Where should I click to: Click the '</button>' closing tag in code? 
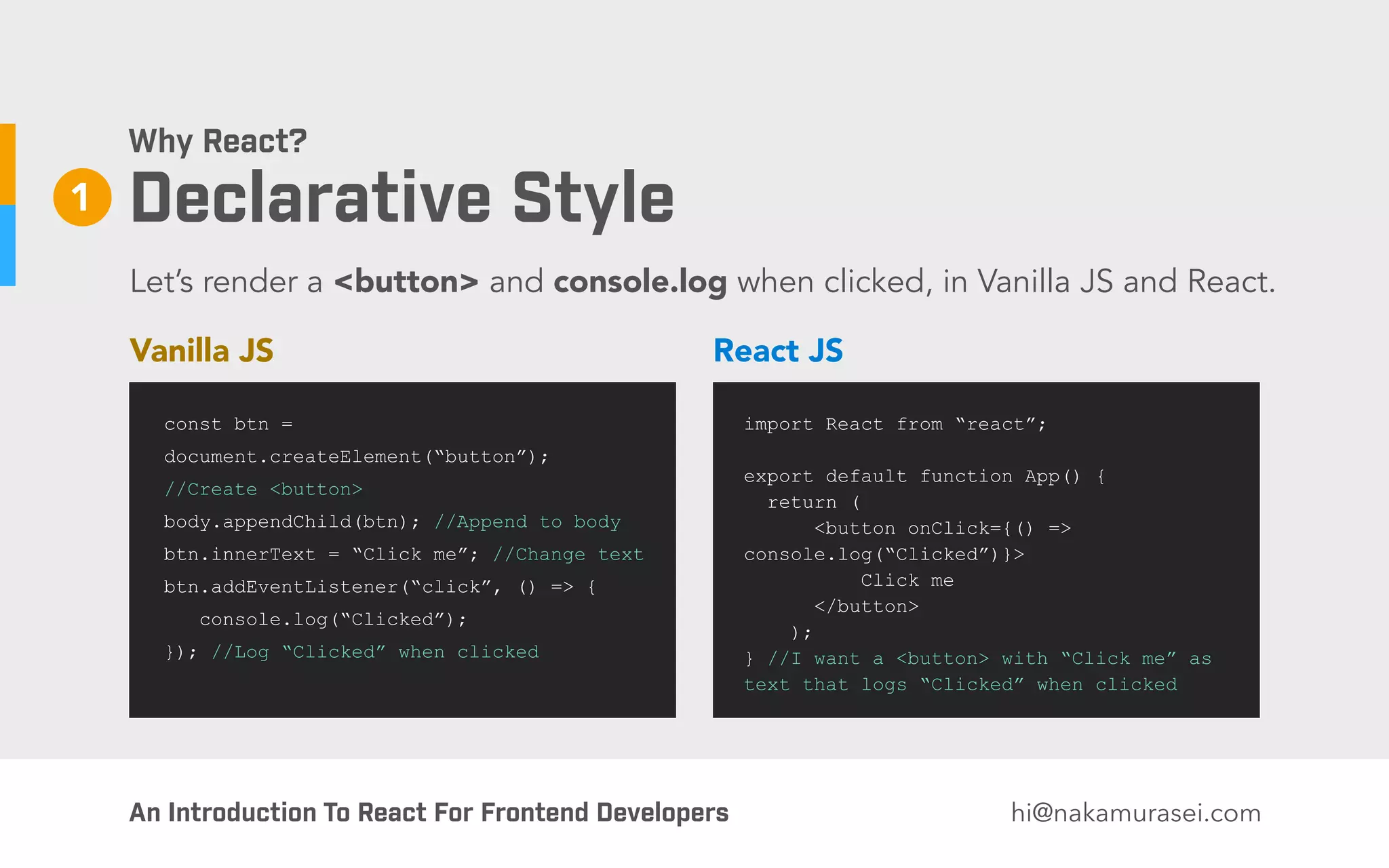(866, 607)
